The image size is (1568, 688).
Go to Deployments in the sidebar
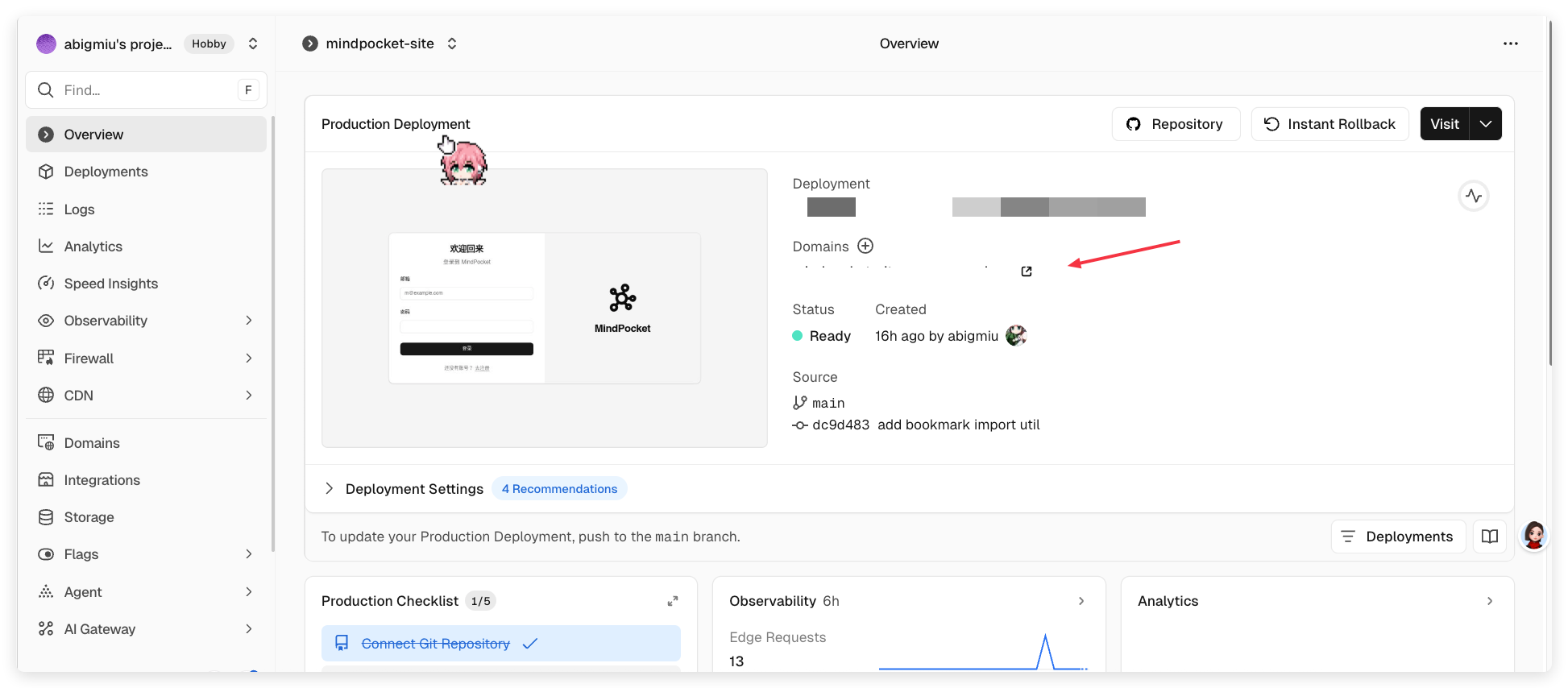pyautogui.click(x=106, y=172)
